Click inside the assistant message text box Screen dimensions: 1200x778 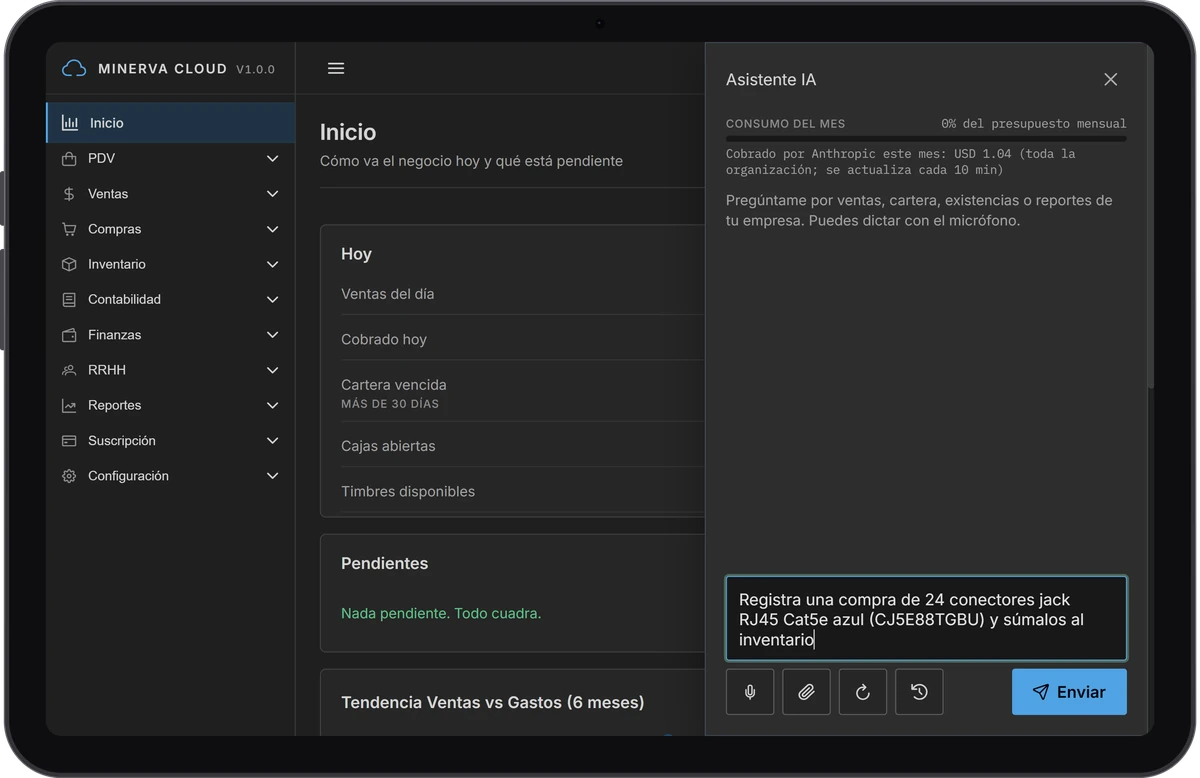[x=926, y=619]
